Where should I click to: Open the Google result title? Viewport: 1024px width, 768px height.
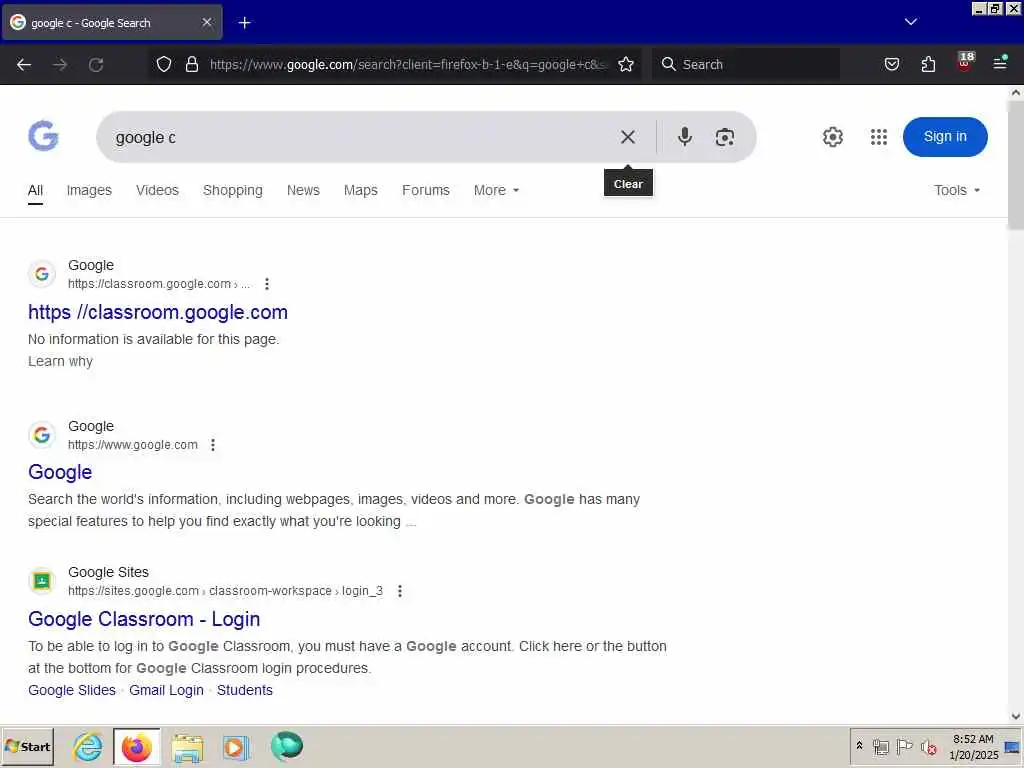(x=60, y=472)
